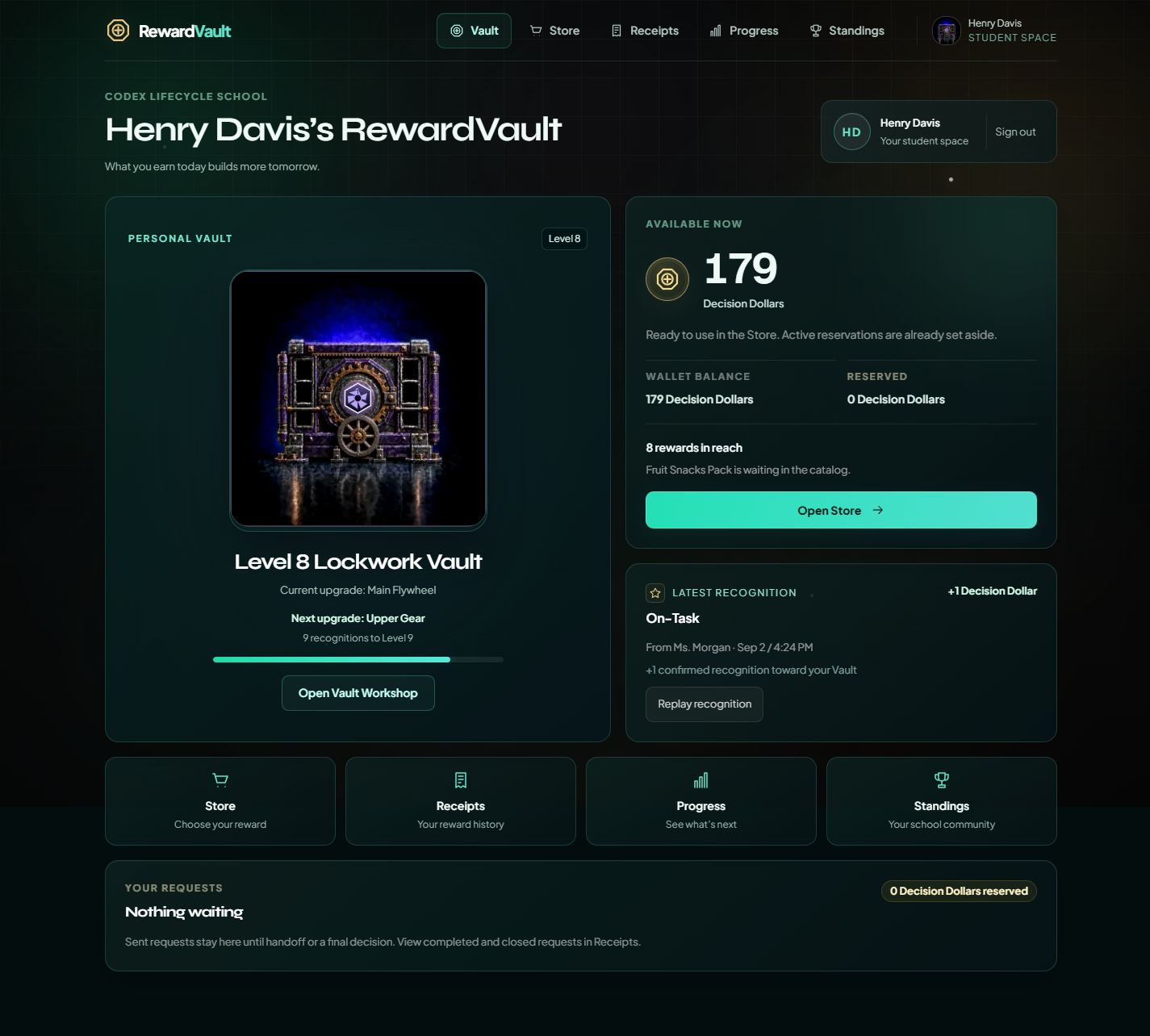The image size is (1150, 1036).
Task: Sign out of the student space
Action: 1015,132
